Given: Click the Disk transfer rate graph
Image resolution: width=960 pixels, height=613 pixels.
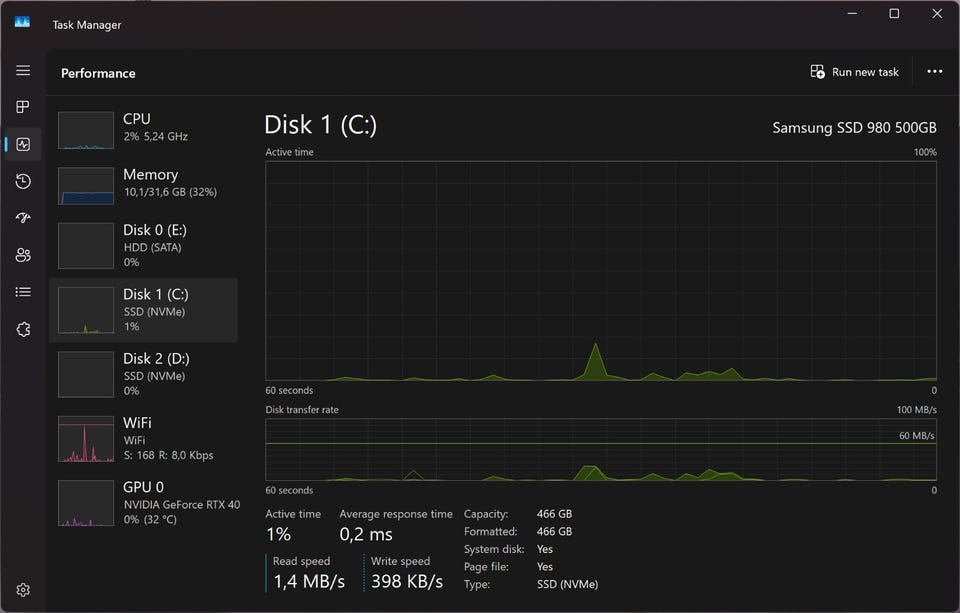Looking at the screenshot, I should click(601, 449).
